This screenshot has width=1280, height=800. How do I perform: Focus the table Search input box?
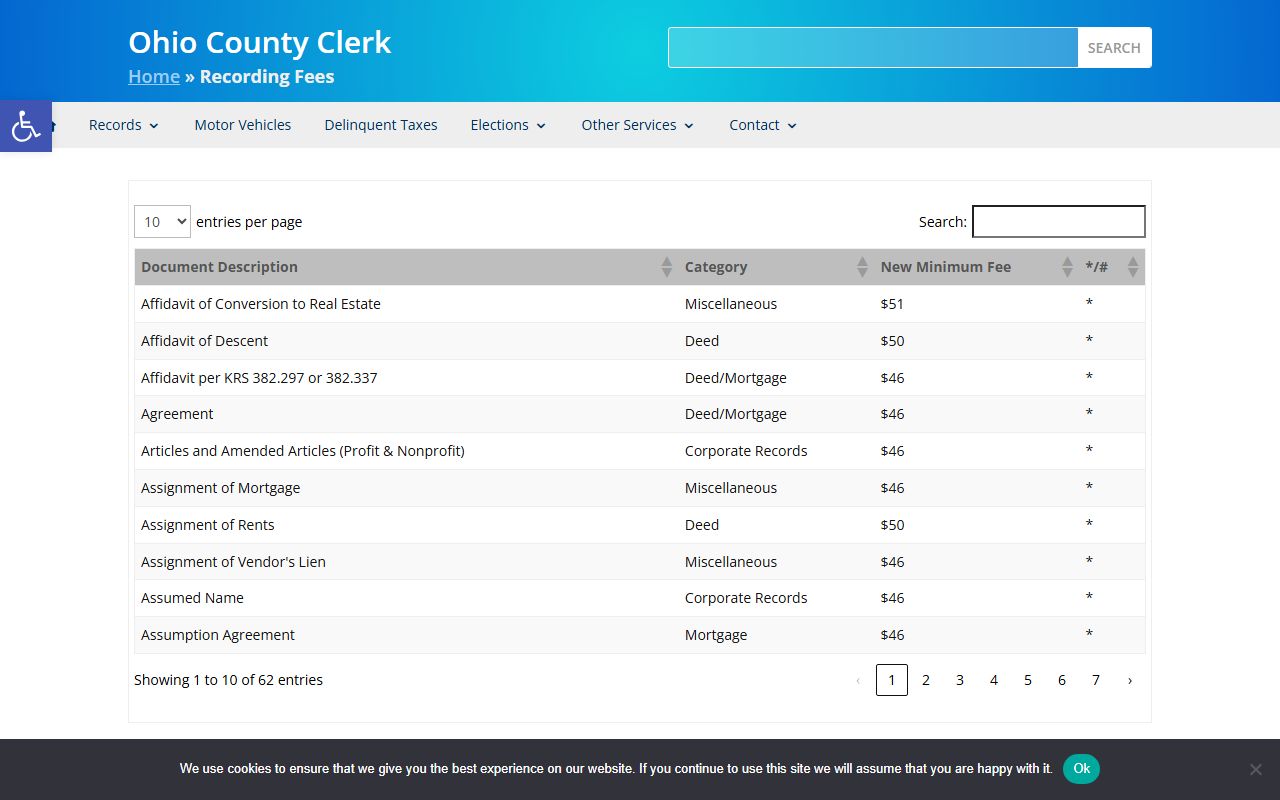click(x=1059, y=221)
